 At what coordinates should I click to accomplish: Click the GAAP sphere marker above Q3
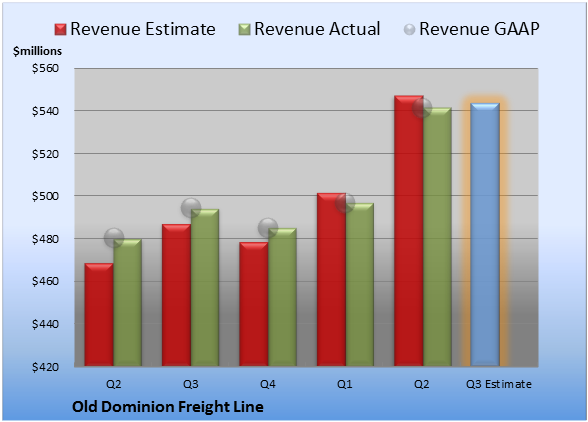pyautogui.click(x=191, y=207)
